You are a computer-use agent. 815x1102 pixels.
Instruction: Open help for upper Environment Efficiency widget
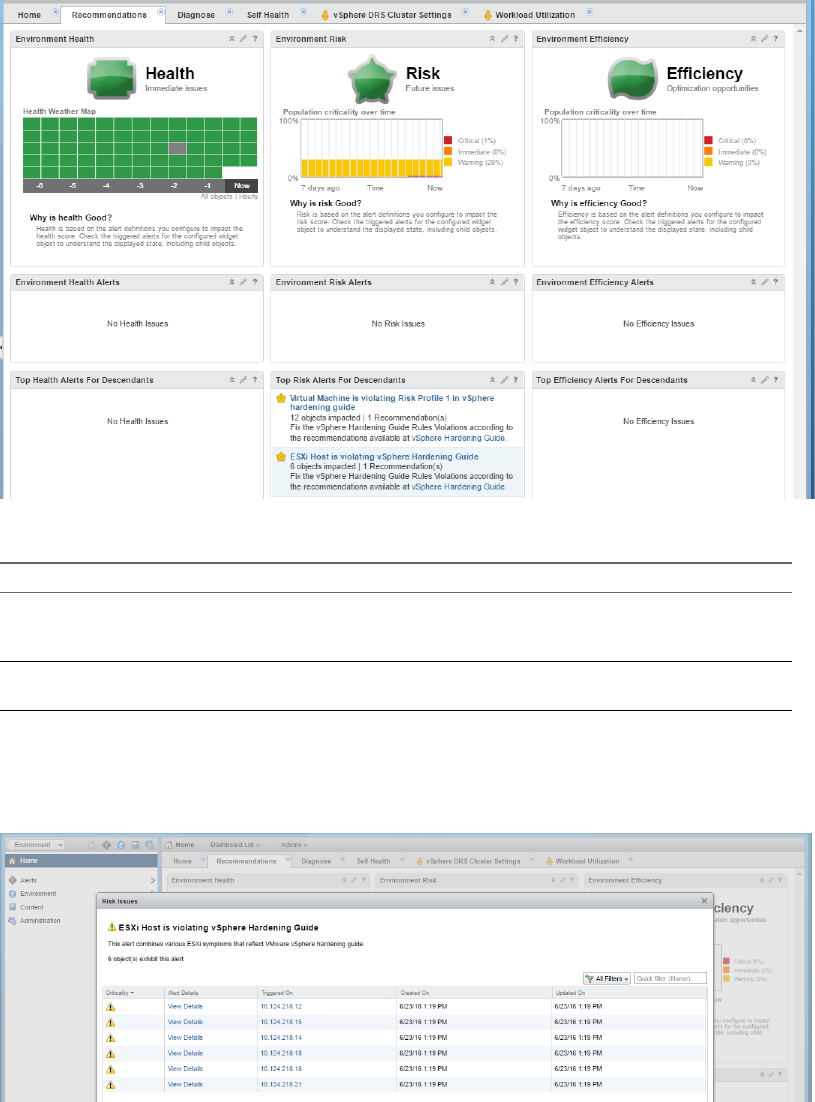click(776, 39)
